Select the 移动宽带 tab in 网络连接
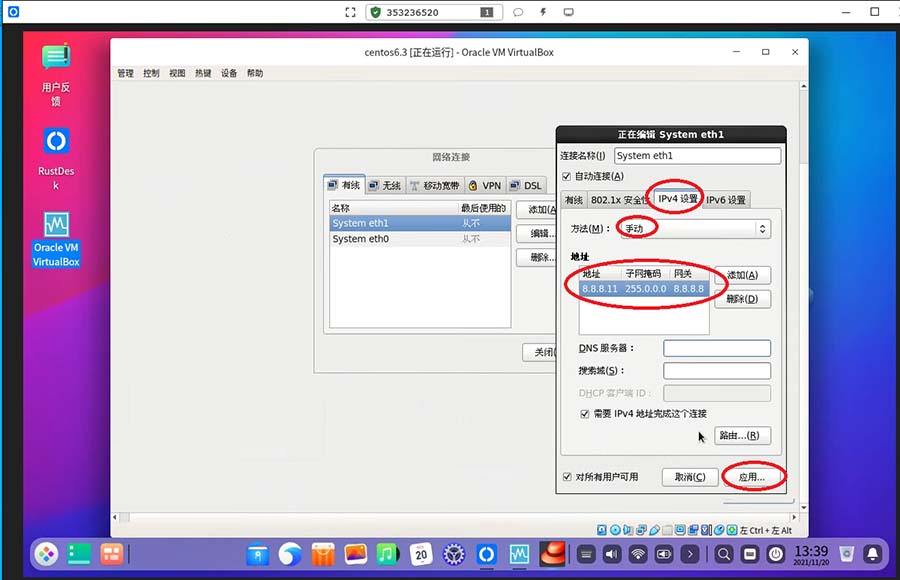The height and width of the screenshot is (580, 900). (435, 185)
